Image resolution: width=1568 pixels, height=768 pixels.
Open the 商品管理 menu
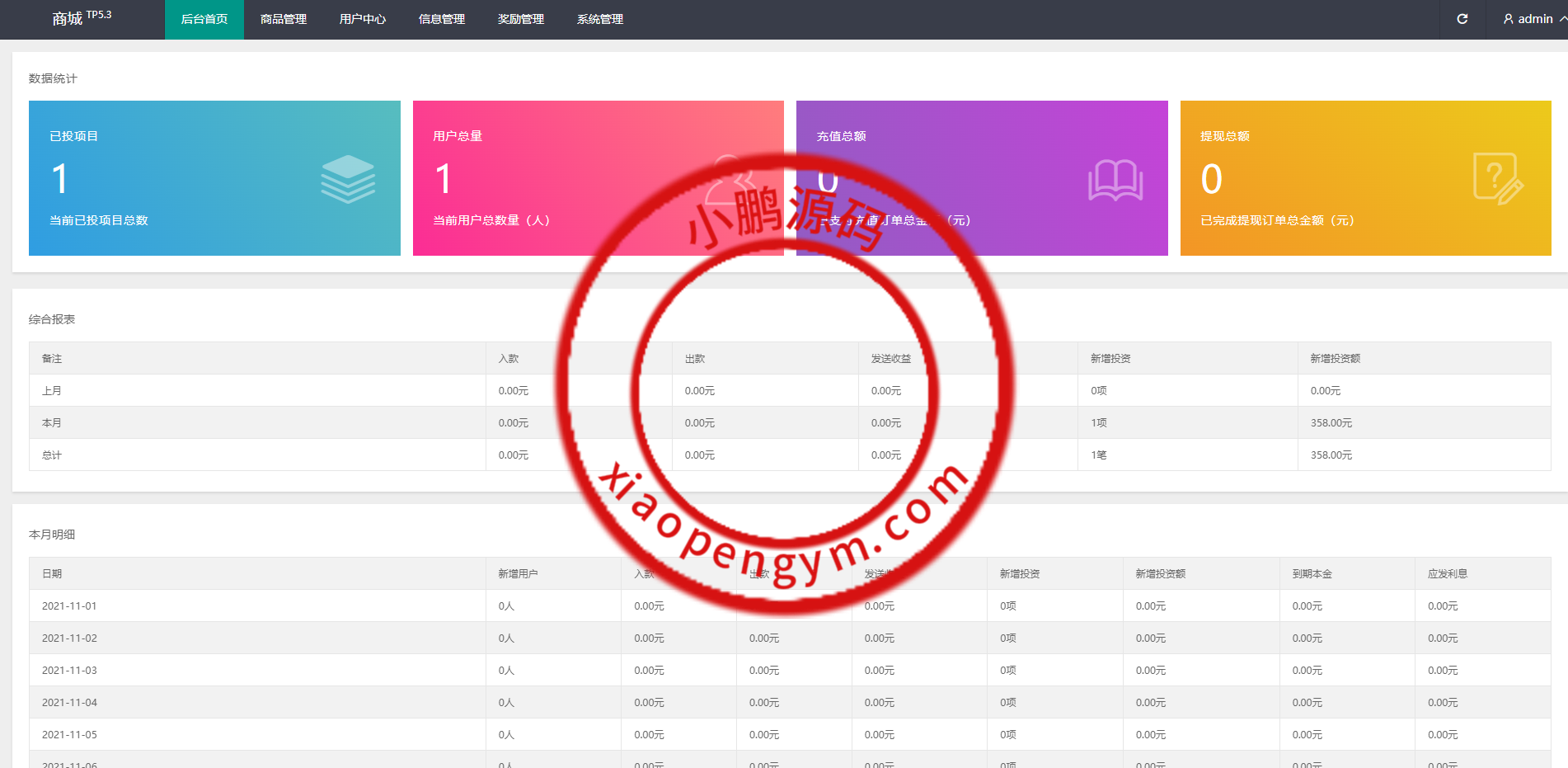pyautogui.click(x=284, y=19)
